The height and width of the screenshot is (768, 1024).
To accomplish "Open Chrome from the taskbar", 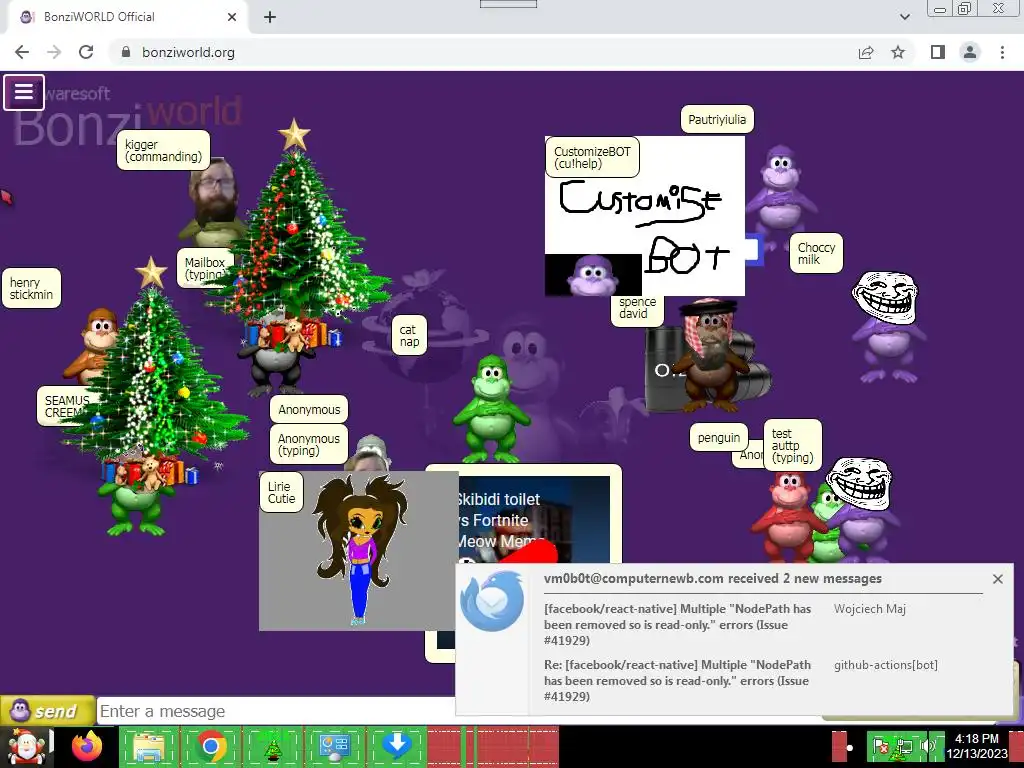I will [x=210, y=746].
